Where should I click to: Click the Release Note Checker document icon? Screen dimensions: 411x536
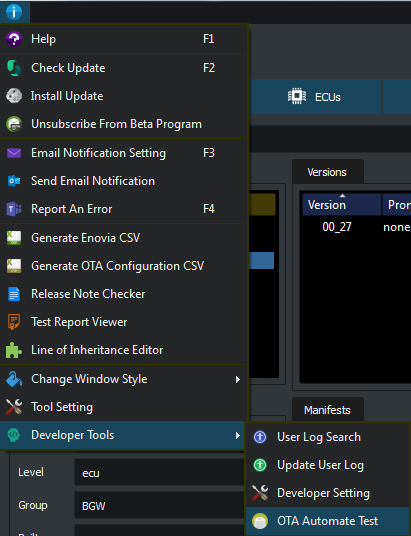(14, 294)
